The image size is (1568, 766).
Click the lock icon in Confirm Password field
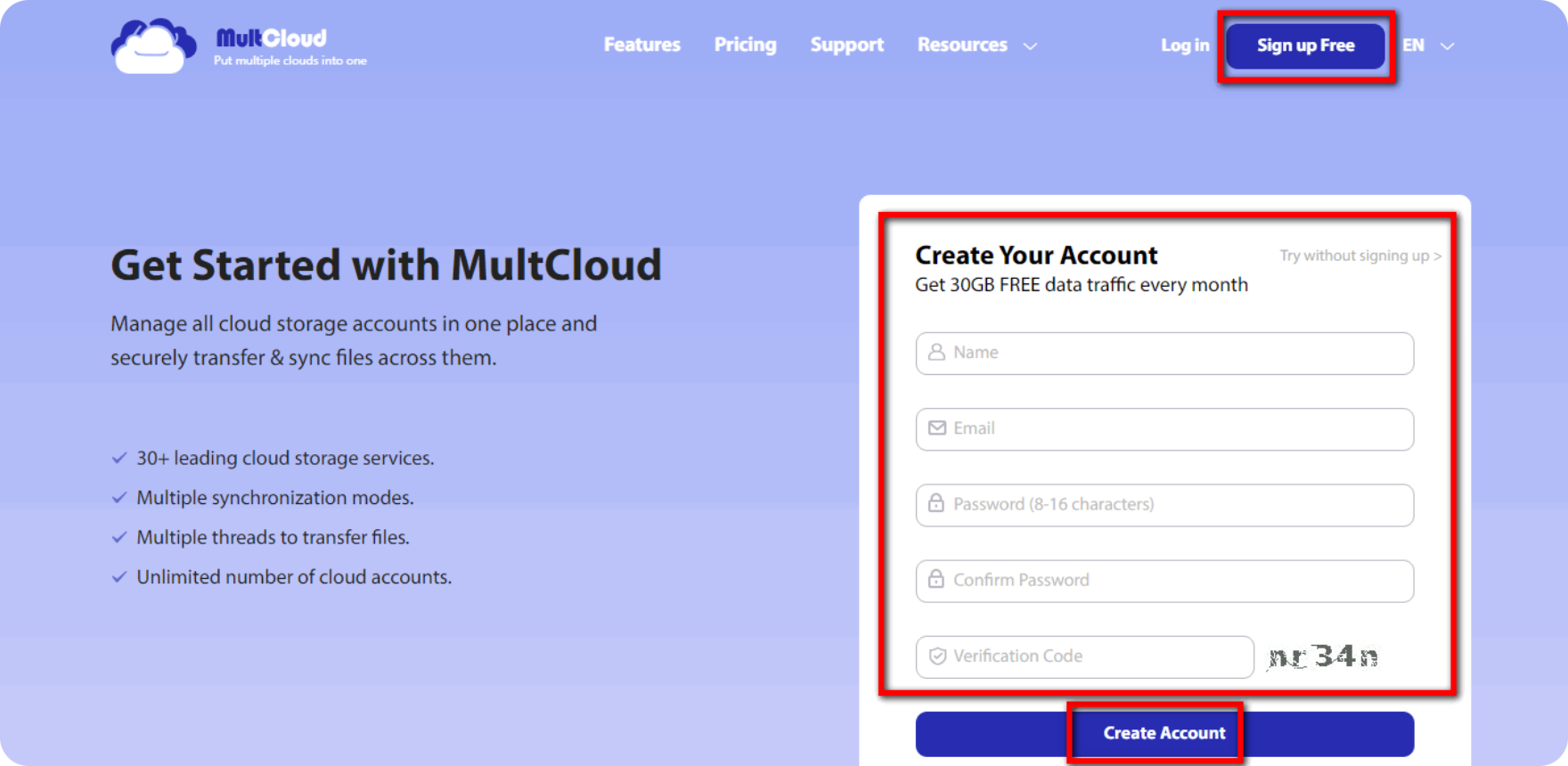tap(936, 579)
